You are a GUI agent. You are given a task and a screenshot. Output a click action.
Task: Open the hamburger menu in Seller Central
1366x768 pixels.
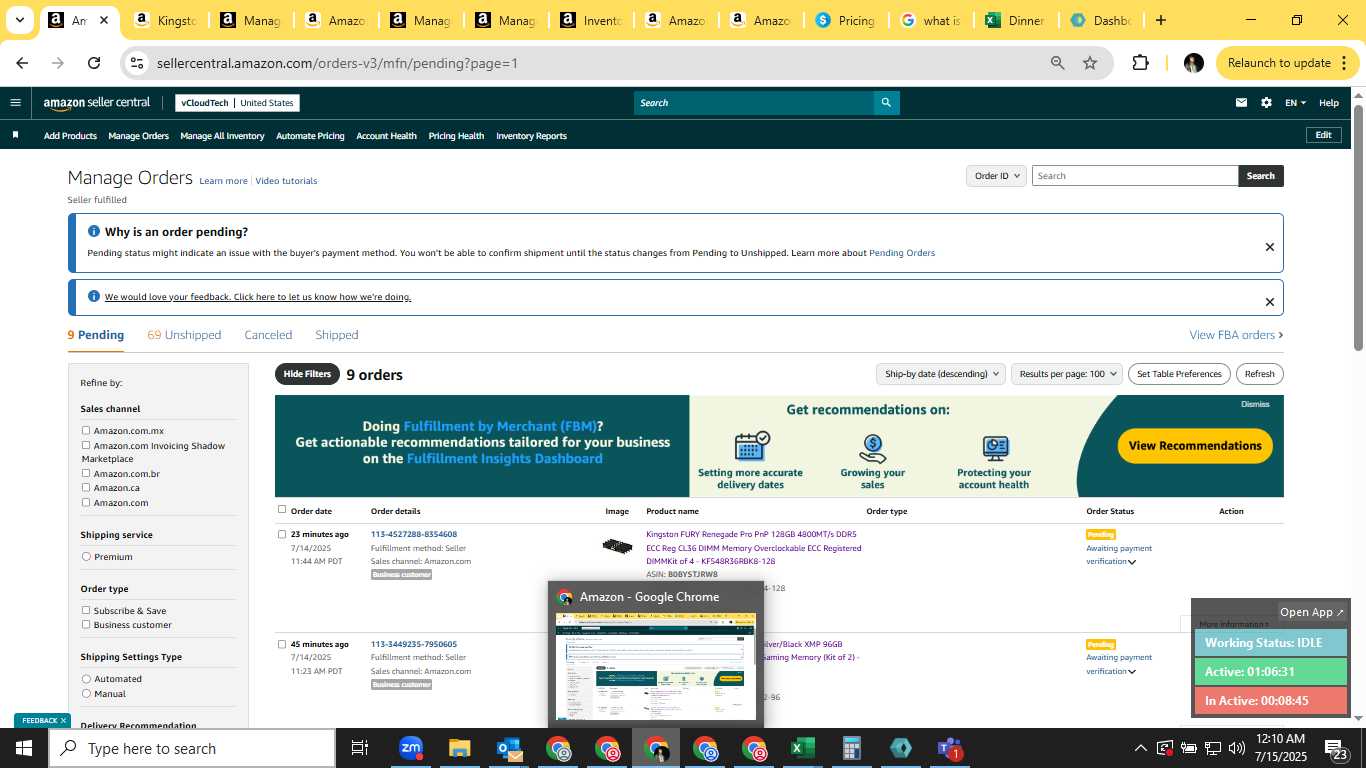click(x=15, y=102)
